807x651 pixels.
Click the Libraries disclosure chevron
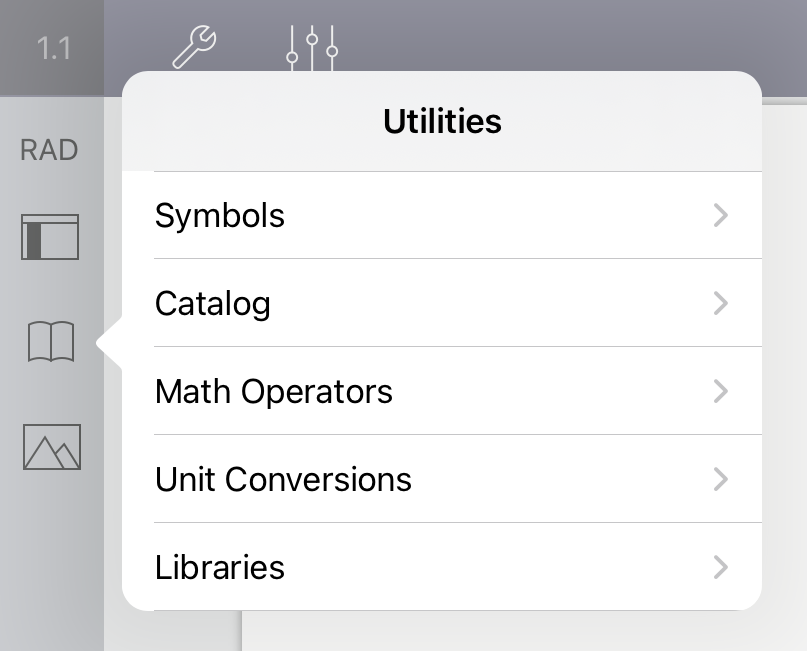[720, 567]
